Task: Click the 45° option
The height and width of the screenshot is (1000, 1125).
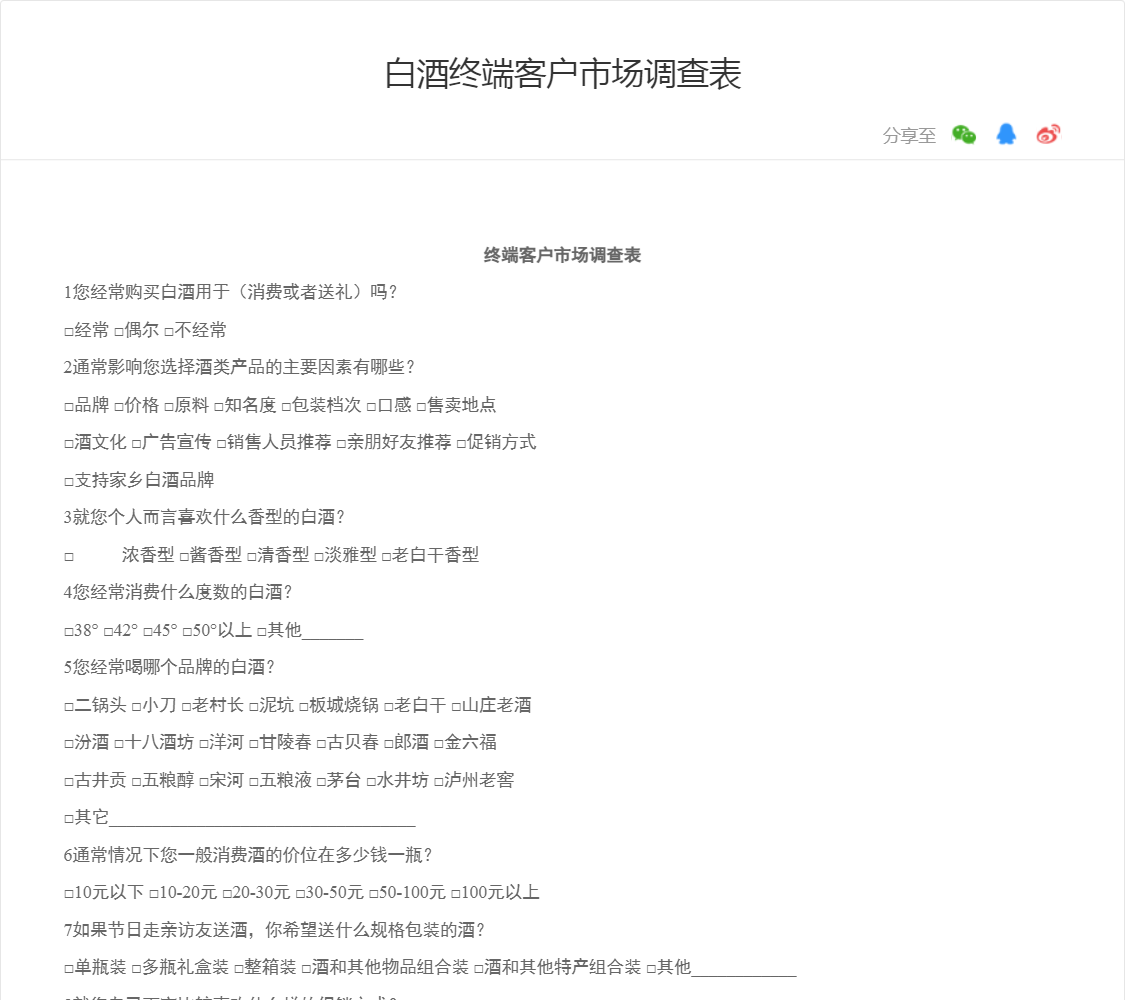Action: pyautogui.click(x=160, y=630)
